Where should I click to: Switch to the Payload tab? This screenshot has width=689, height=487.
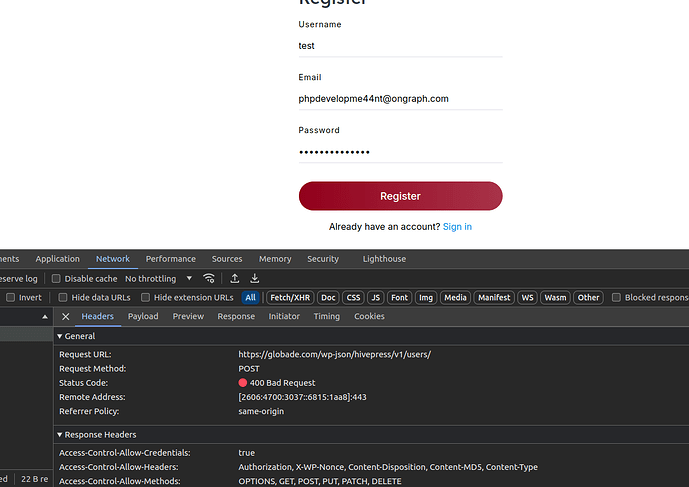pos(143,317)
